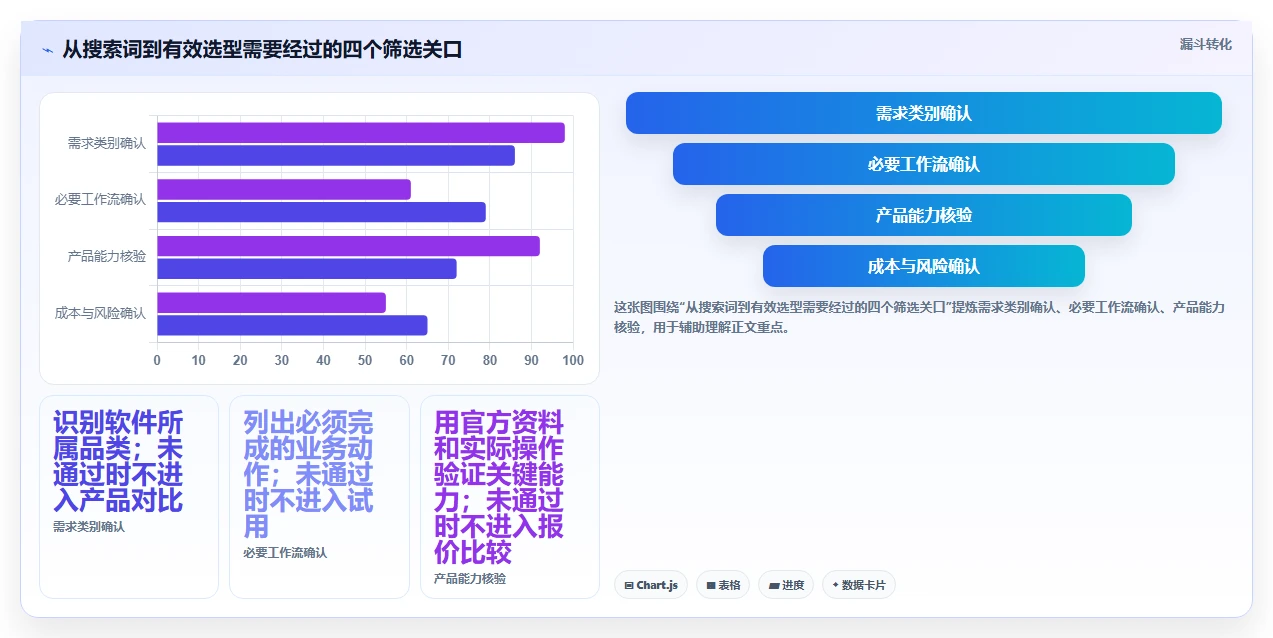The image size is (1273, 638).
Task: Open the card about 列出必须完成的业务动作
Action: tap(319, 497)
